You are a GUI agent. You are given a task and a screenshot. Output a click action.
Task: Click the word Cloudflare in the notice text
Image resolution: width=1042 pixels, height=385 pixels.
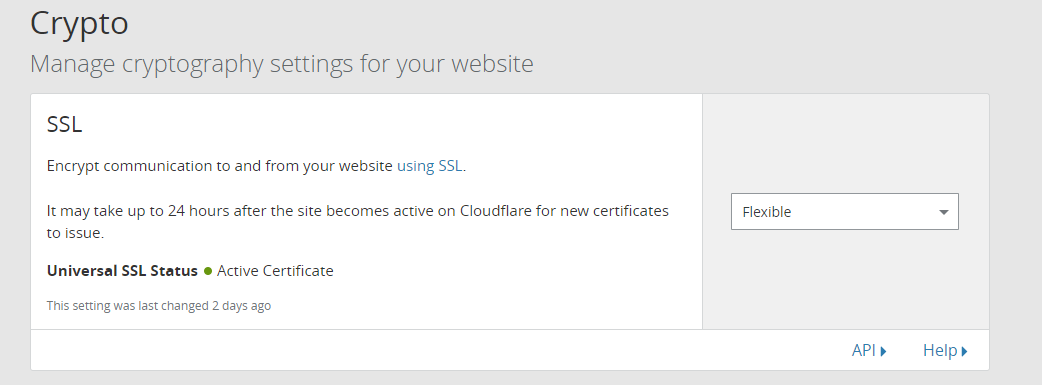click(x=492, y=211)
